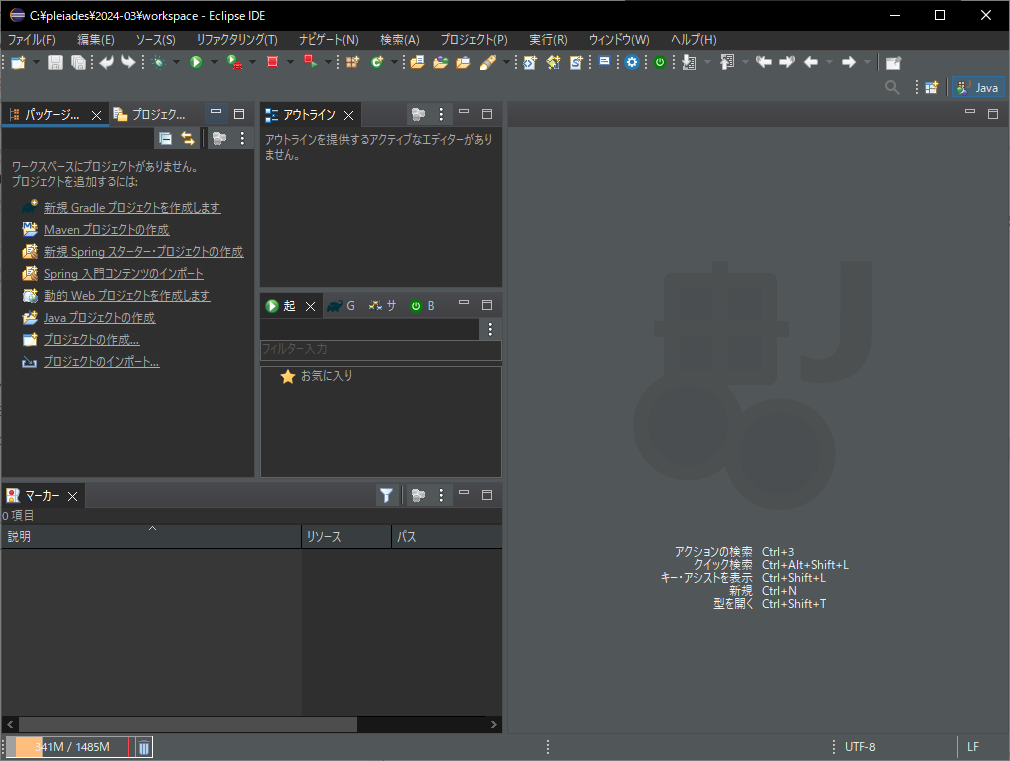Open the リファクタリング(T) menu
This screenshot has width=1010, height=761.
pyautogui.click(x=237, y=40)
